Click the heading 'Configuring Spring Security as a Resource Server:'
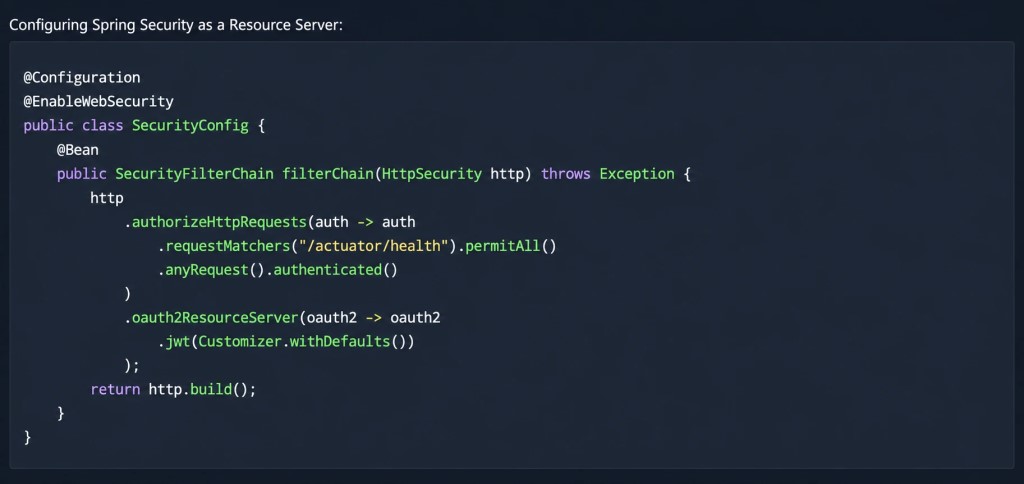 (x=176, y=25)
